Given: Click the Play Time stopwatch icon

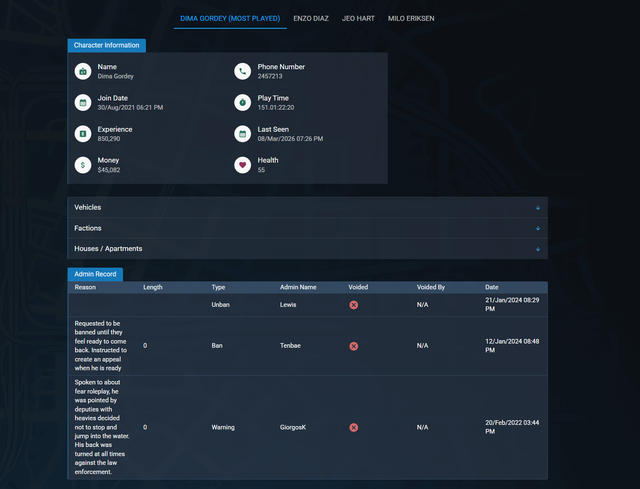Looking at the screenshot, I should pos(242,102).
